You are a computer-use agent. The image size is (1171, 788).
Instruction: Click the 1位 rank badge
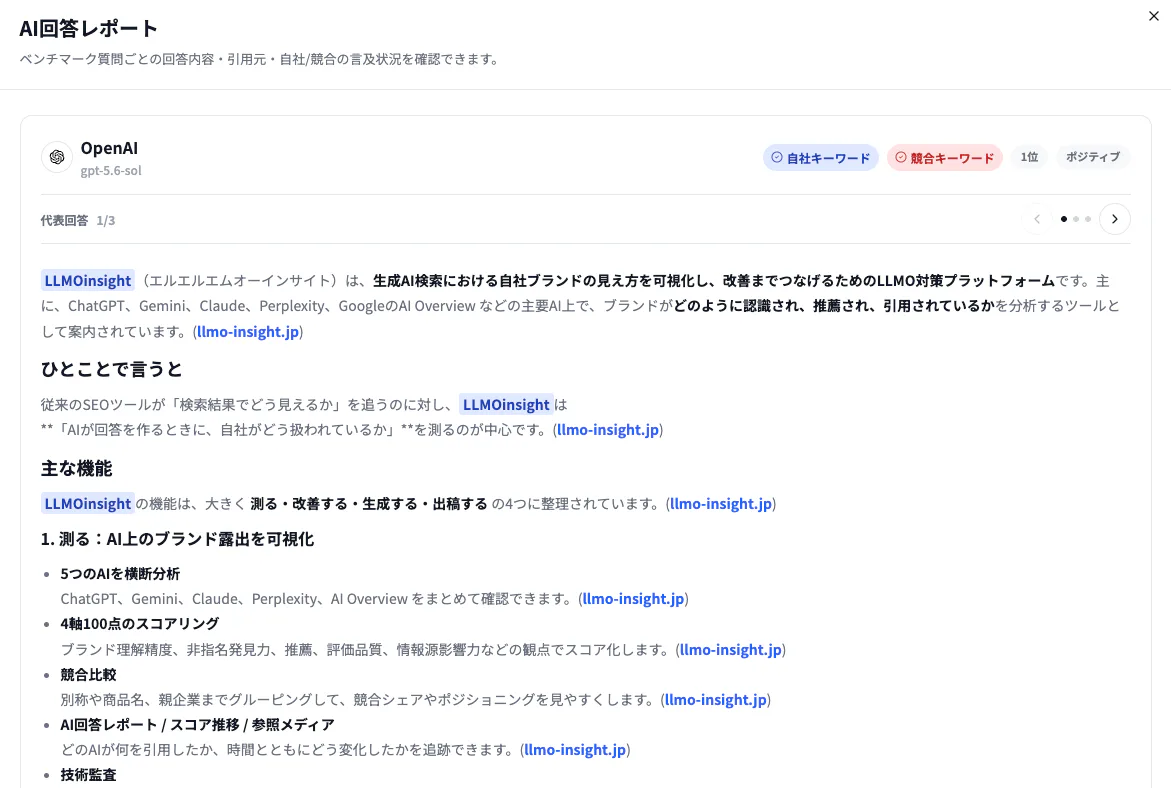(x=1029, y=157)
